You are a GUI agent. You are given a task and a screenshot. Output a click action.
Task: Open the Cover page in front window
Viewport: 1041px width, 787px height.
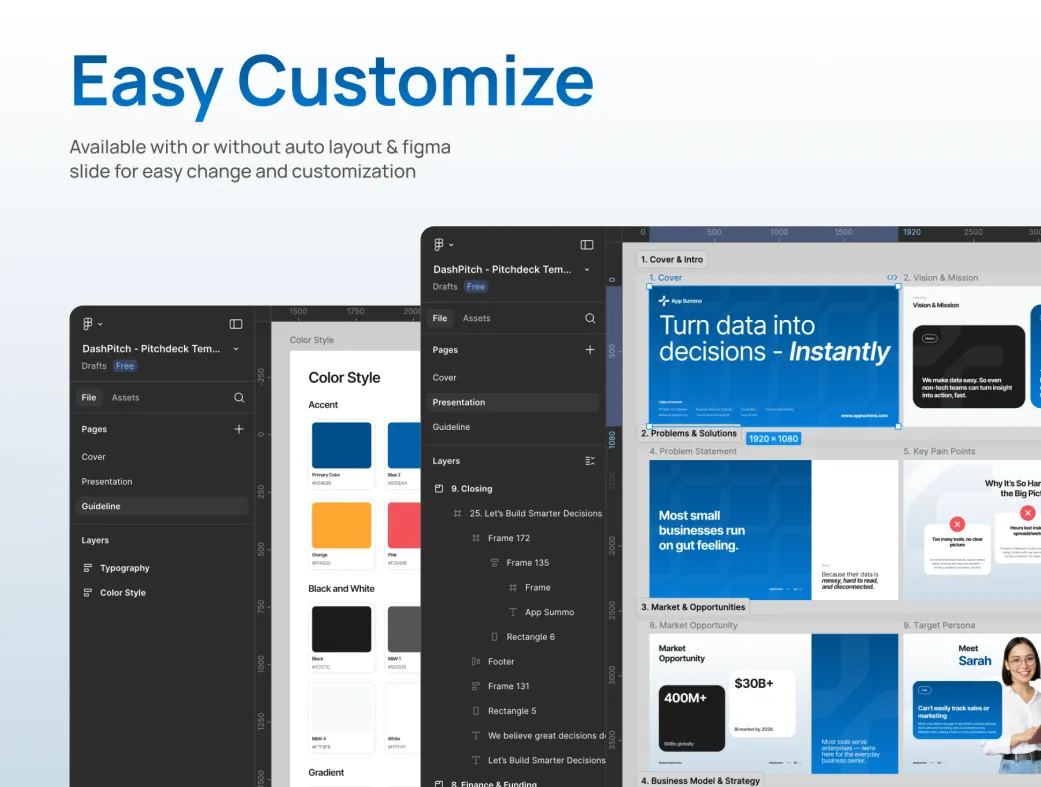[x=445, y=378]
